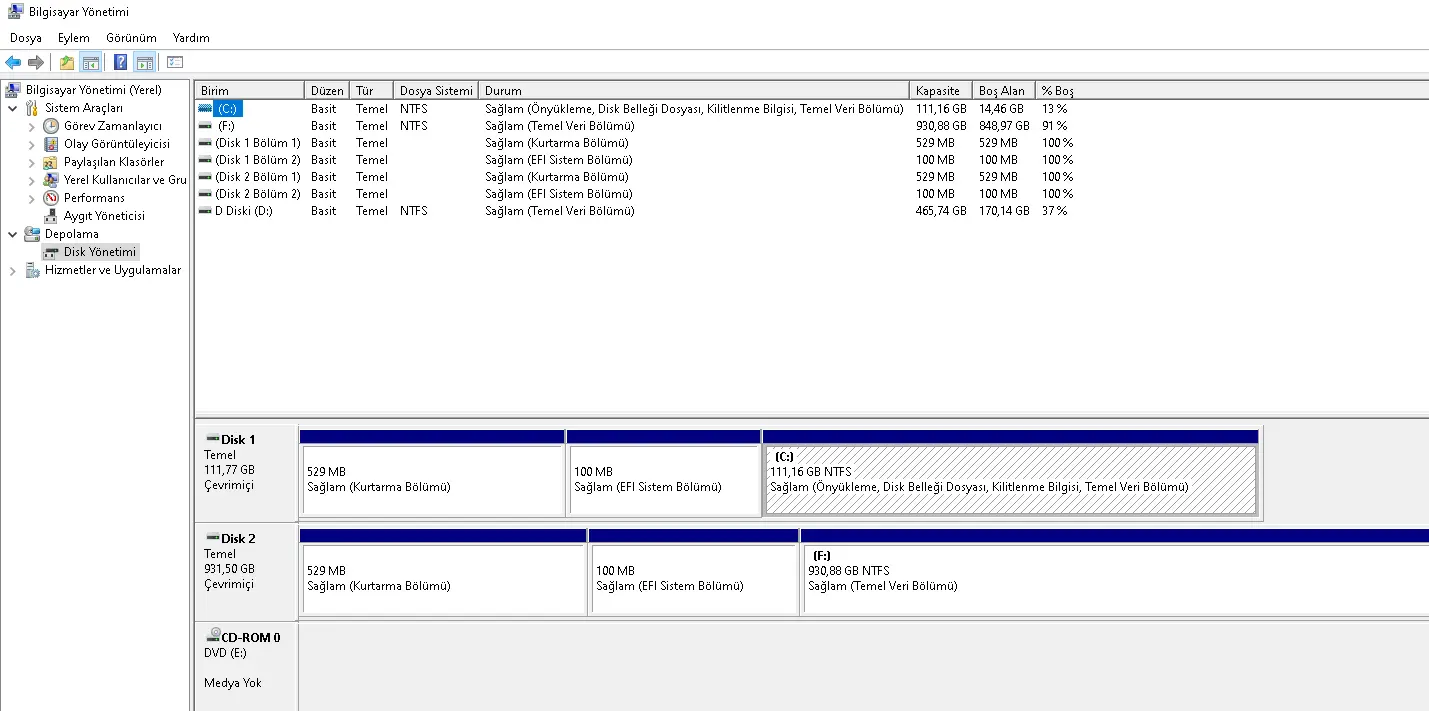
Task: Select Disk 1's 529 MB Kurtarma Bölümü block
Action: point(432,480)
